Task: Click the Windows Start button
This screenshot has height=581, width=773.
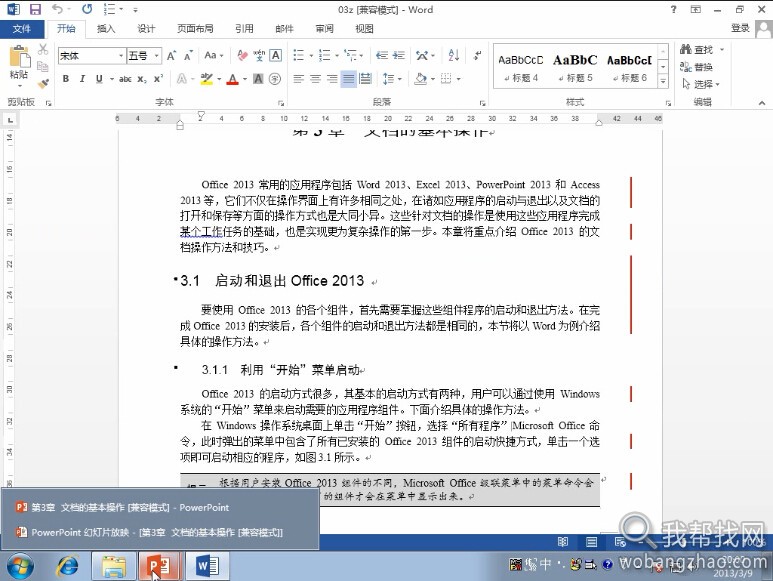Action: coord(20,566)
